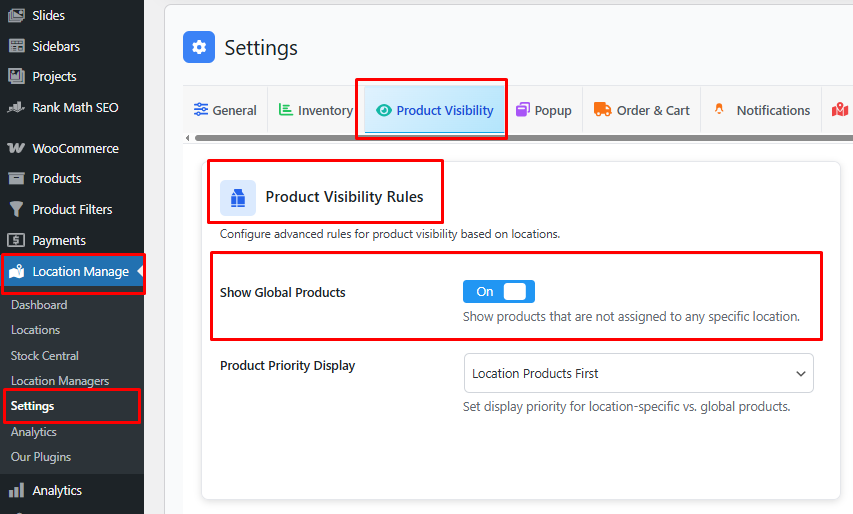Click the Rank Math SEO icon
Screen dimensions: 853x514
click(x=16, y=107)
